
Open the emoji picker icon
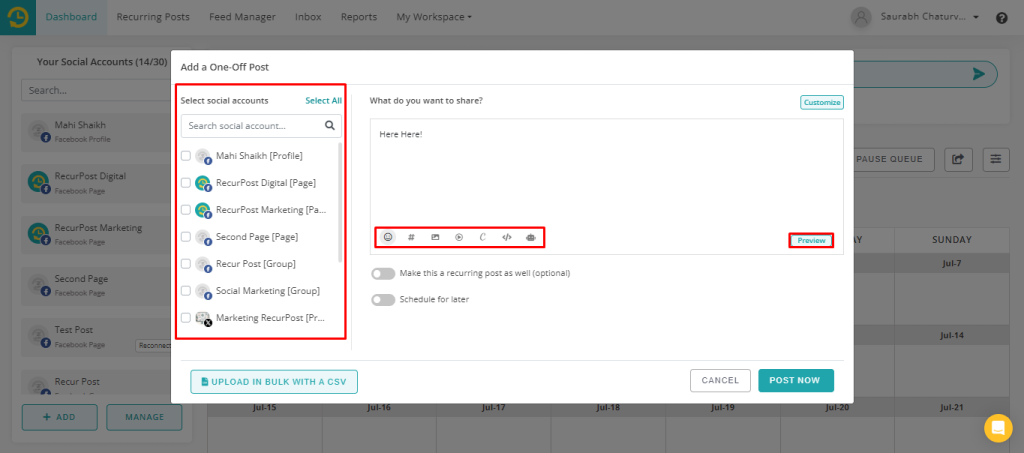pyautogui.click(x=388, y=238)
